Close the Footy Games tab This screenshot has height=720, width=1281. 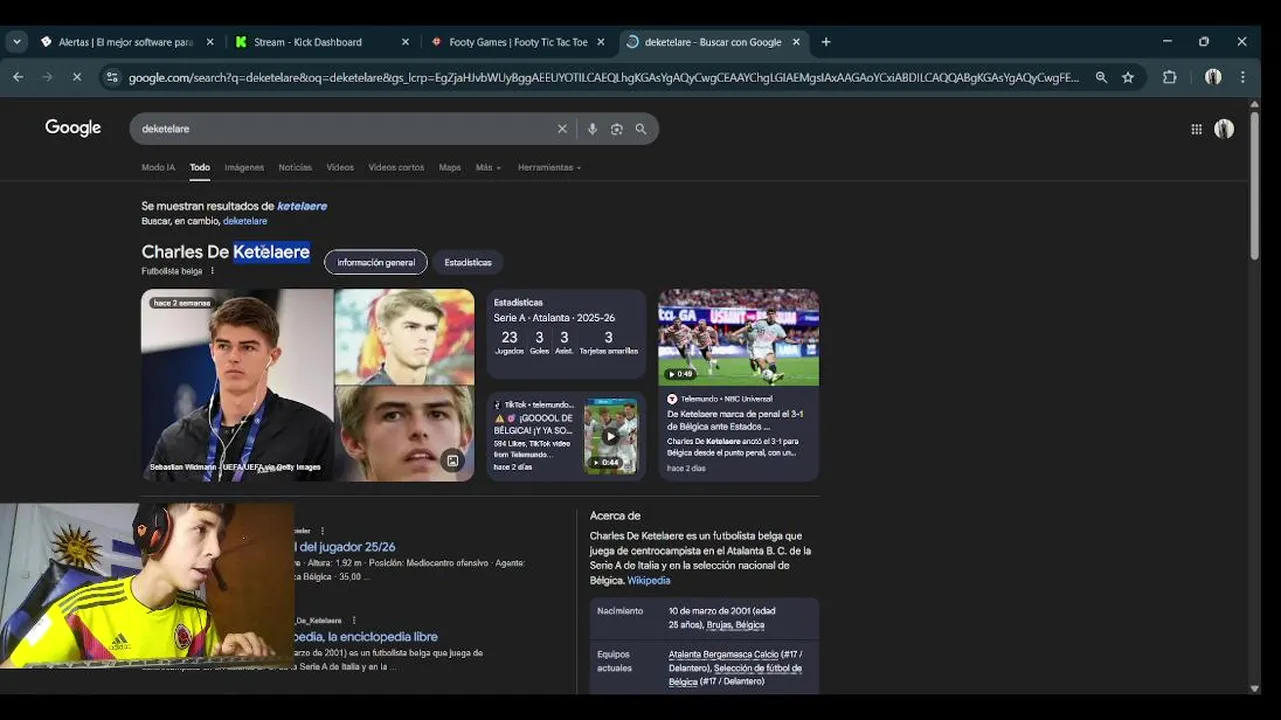click(x=601, y=42)
